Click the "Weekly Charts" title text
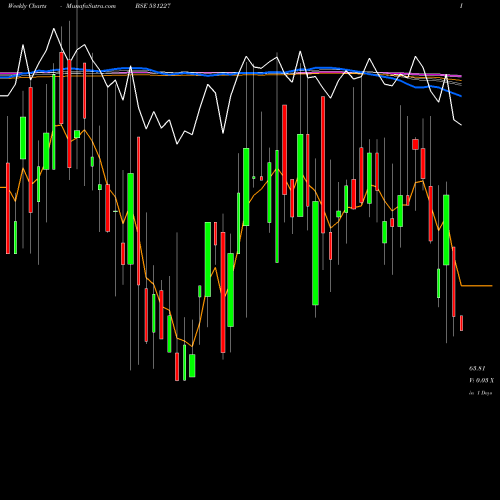 pyautogui.click(x=27, y=6)
